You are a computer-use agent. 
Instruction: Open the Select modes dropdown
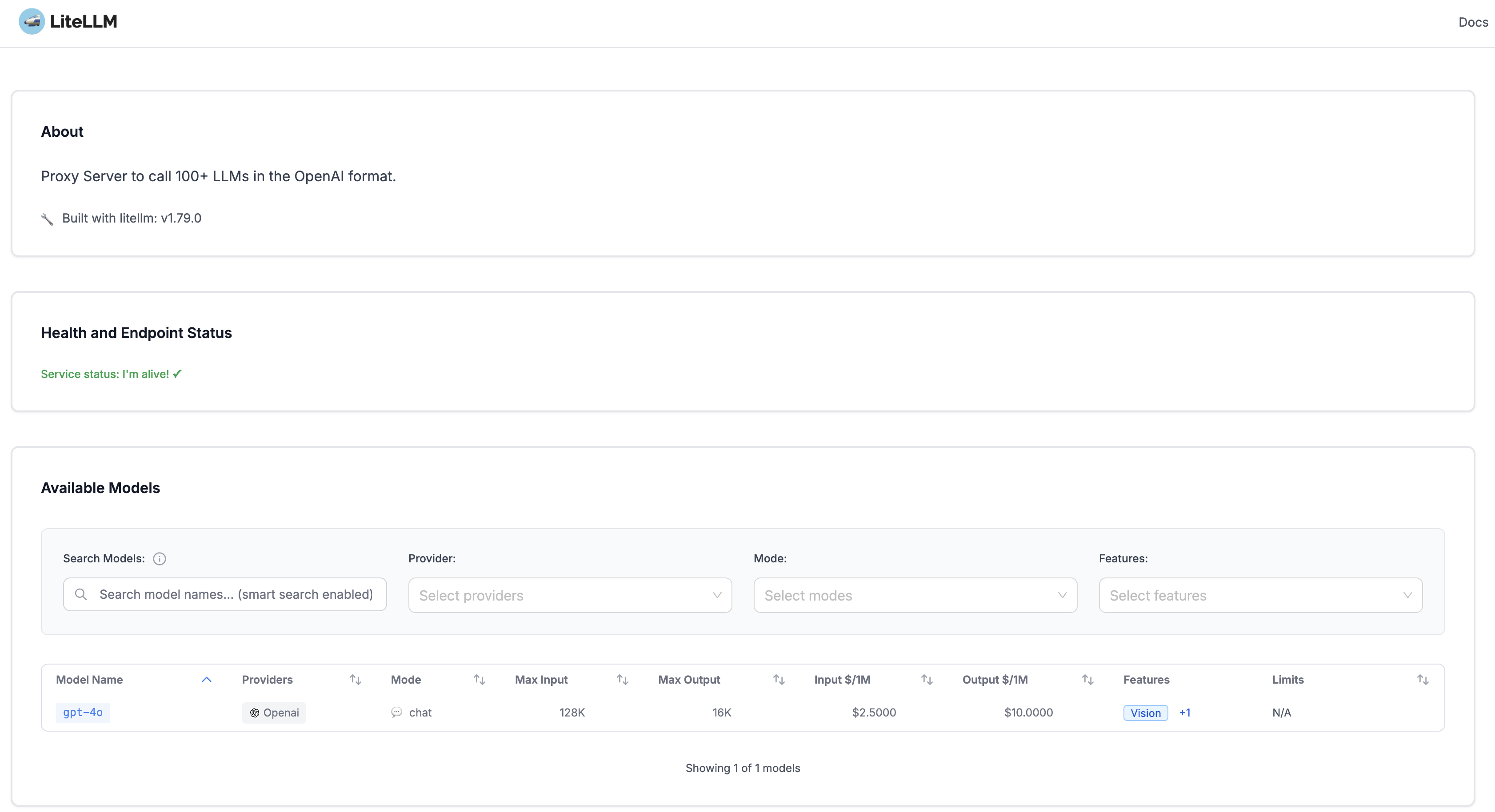915,595
